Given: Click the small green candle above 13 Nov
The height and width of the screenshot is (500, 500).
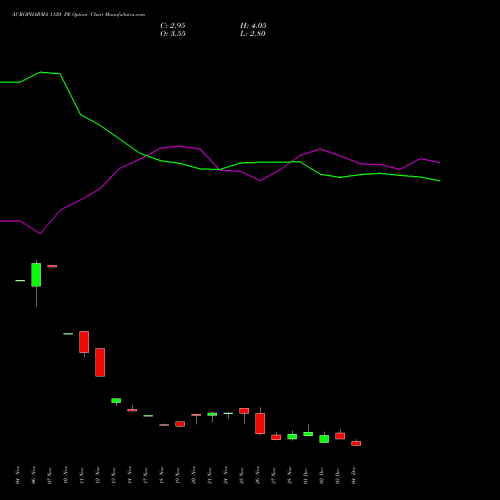Looking at the screenshot, I should [x=116, y=400].
